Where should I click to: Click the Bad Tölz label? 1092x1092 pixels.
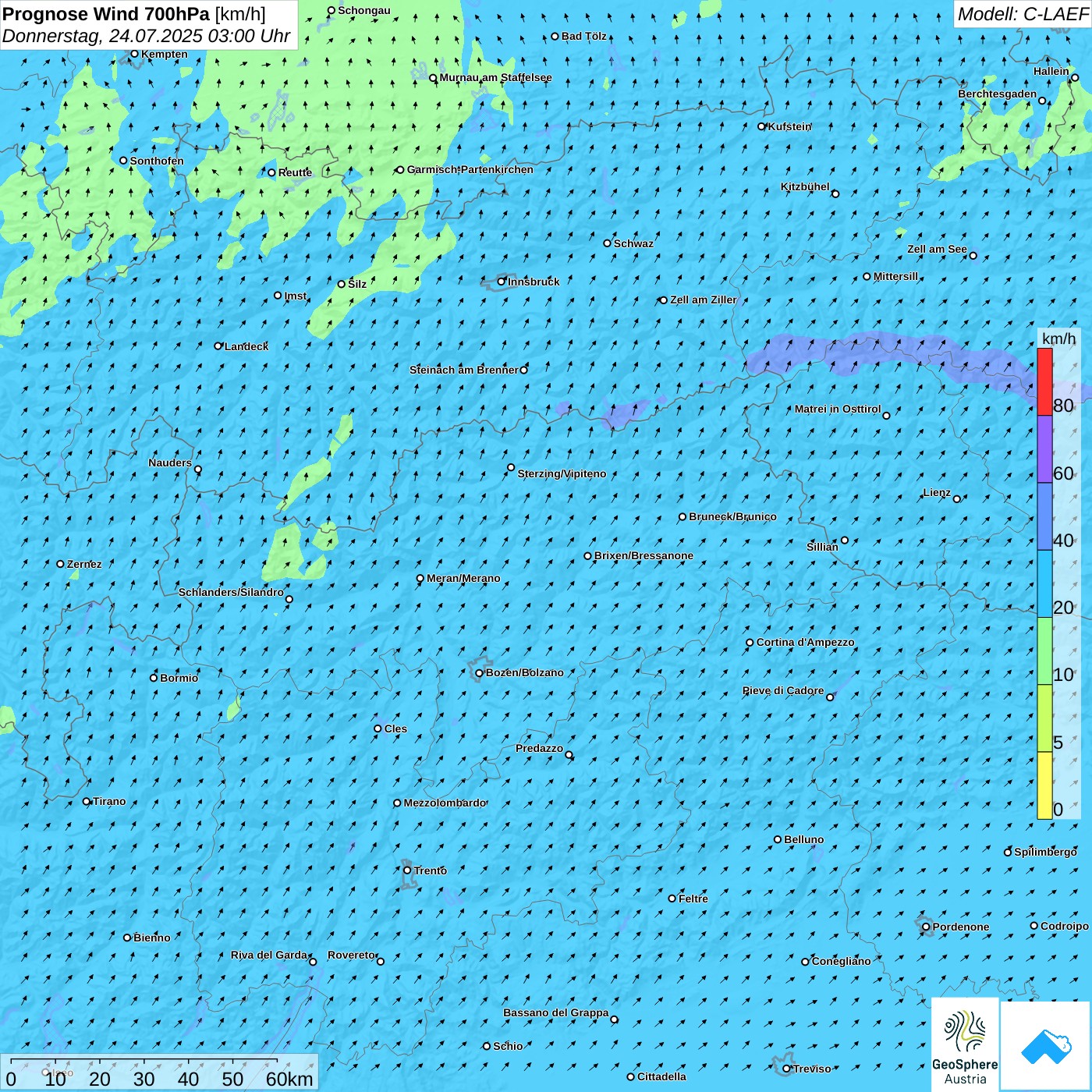coord(584,36)
